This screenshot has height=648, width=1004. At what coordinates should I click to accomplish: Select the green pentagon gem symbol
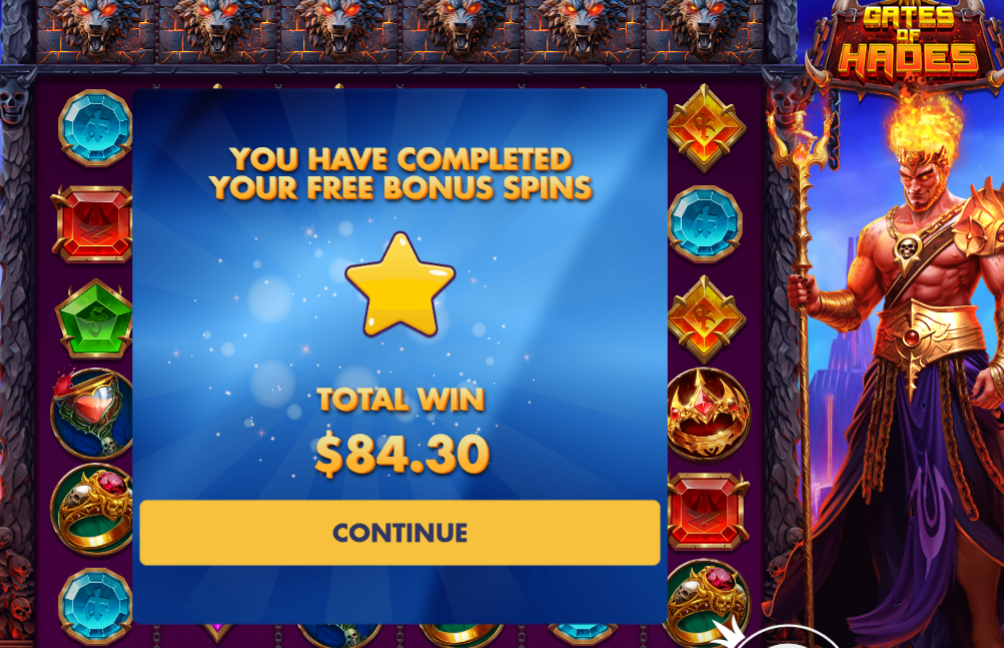point(93,319)
